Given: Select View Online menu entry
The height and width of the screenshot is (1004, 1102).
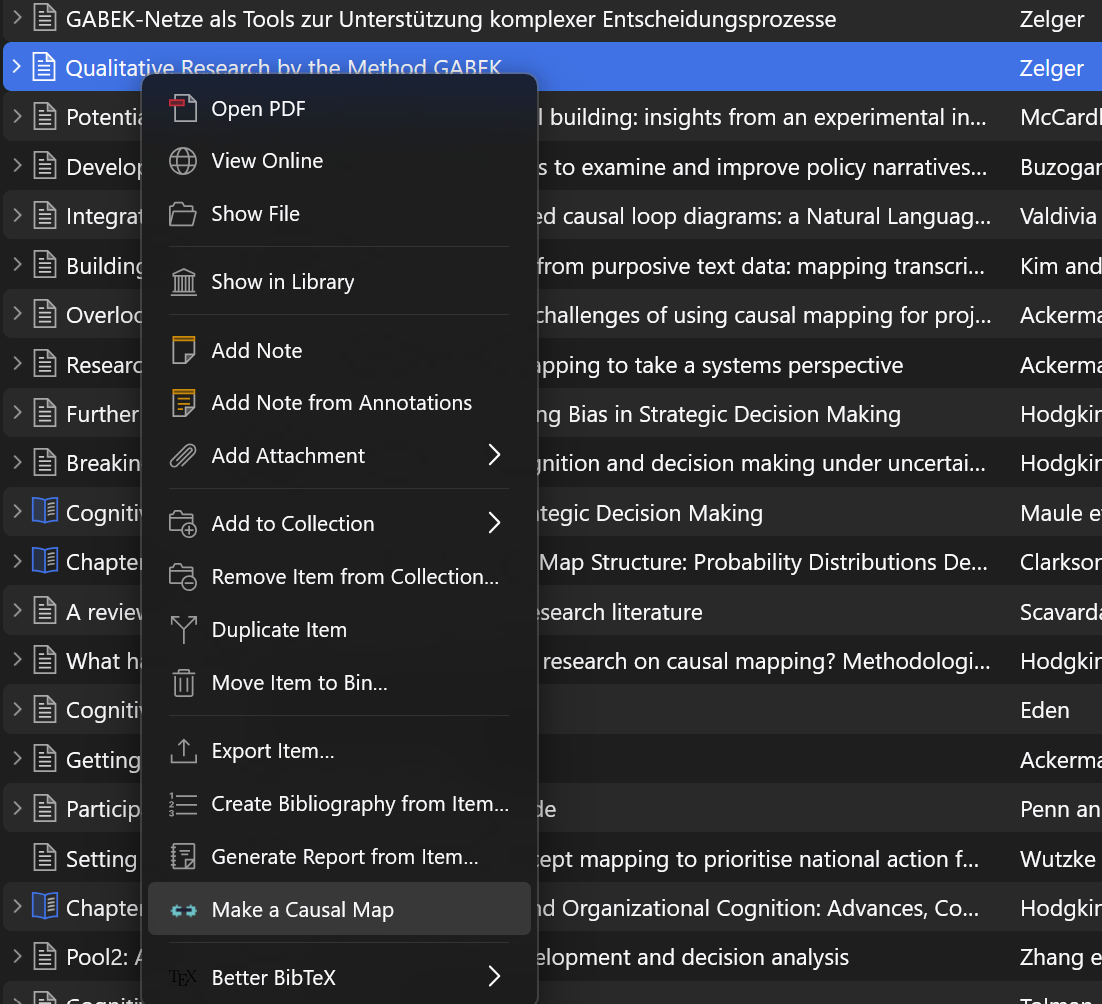Looking at the screenshot, I should (x=339, y=161).
